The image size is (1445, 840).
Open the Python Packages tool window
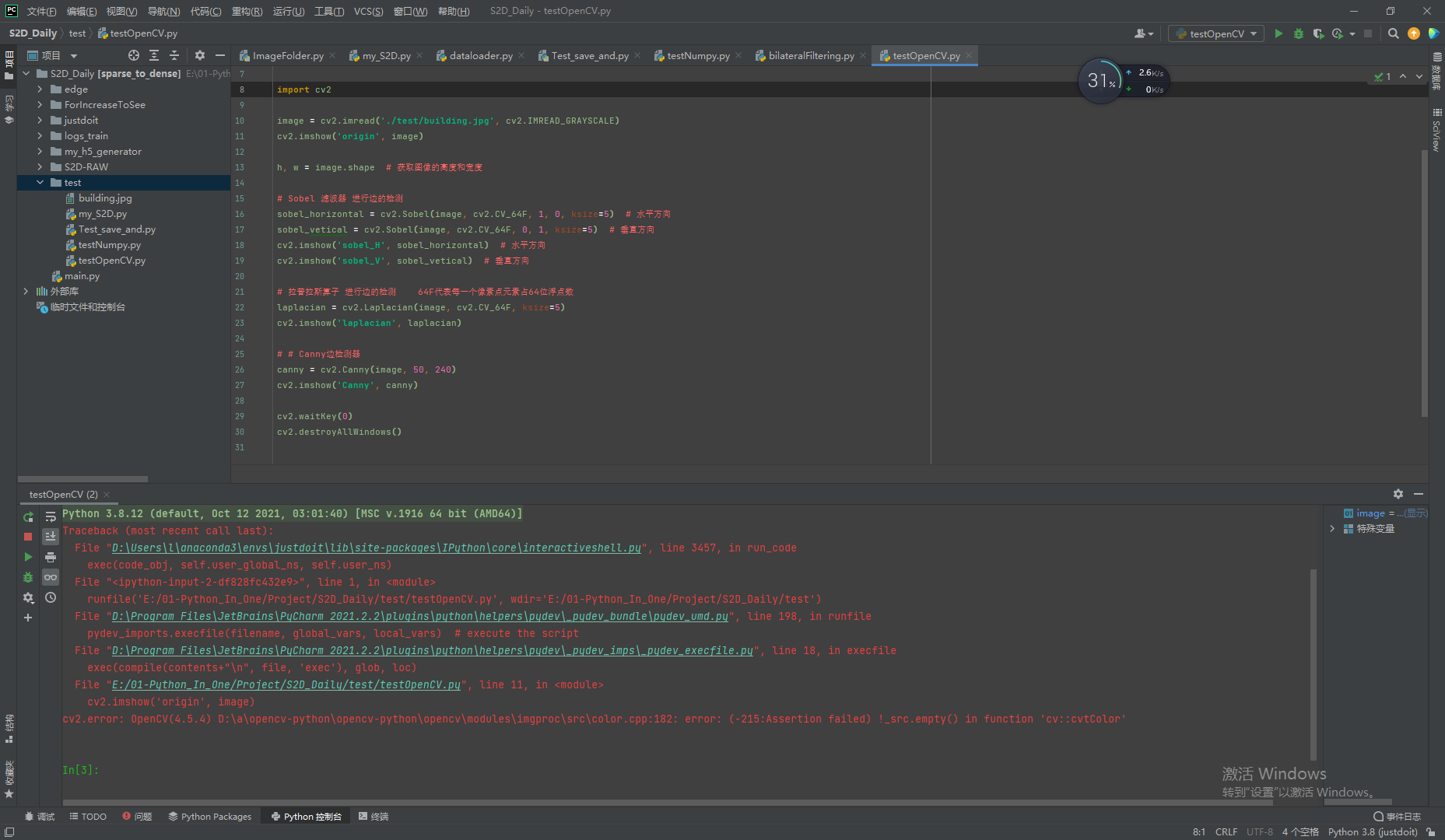[x=210, y=816]
